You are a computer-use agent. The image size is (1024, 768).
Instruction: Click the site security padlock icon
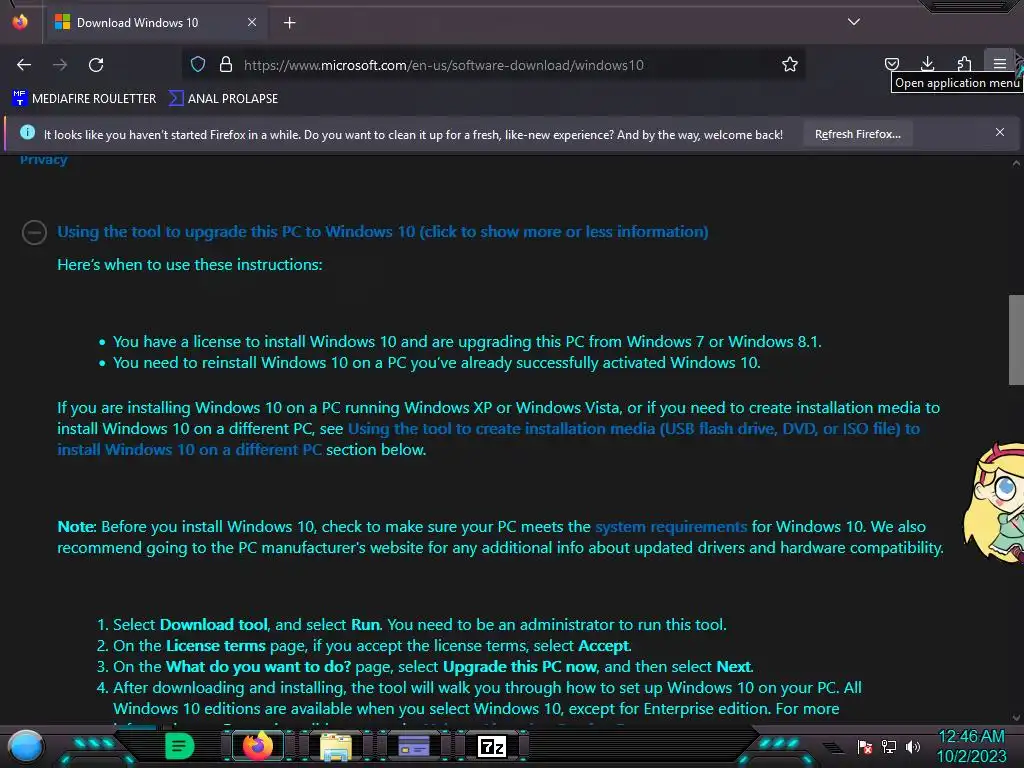click(x=226, y=64)
